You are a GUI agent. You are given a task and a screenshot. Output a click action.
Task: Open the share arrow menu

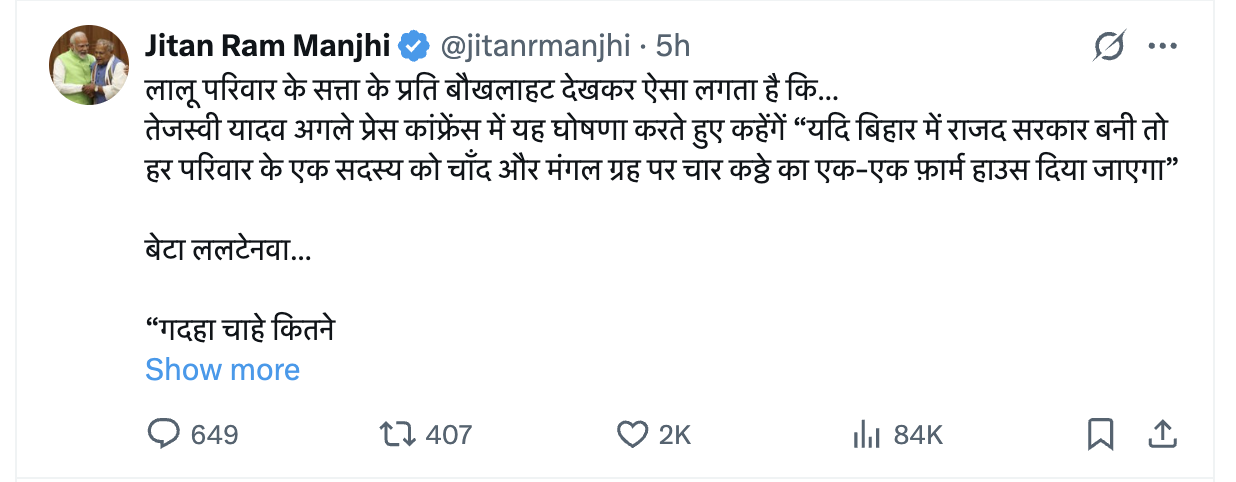pos(1162,434)
